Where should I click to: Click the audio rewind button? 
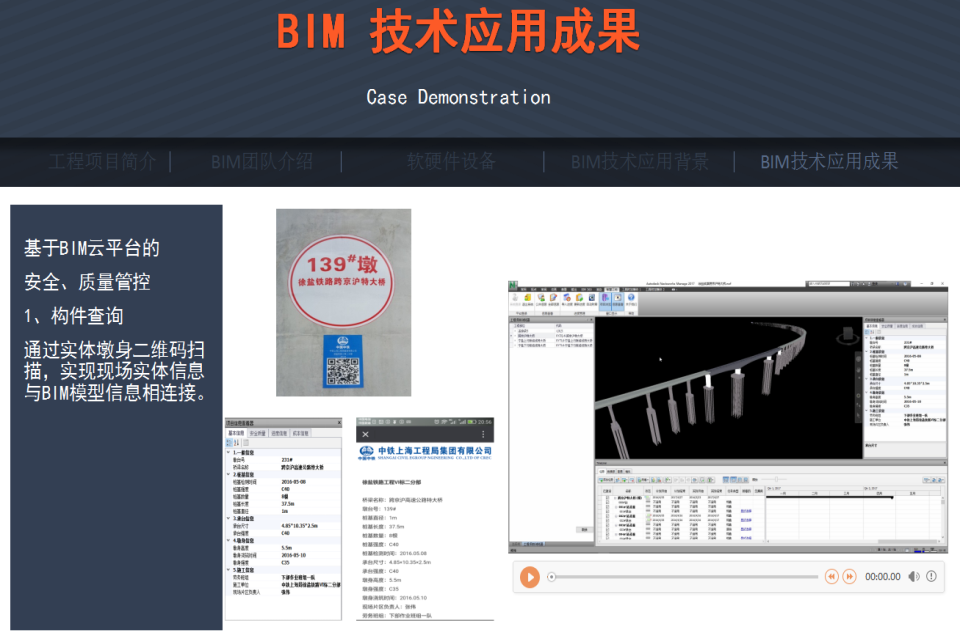tap(830, 577)
